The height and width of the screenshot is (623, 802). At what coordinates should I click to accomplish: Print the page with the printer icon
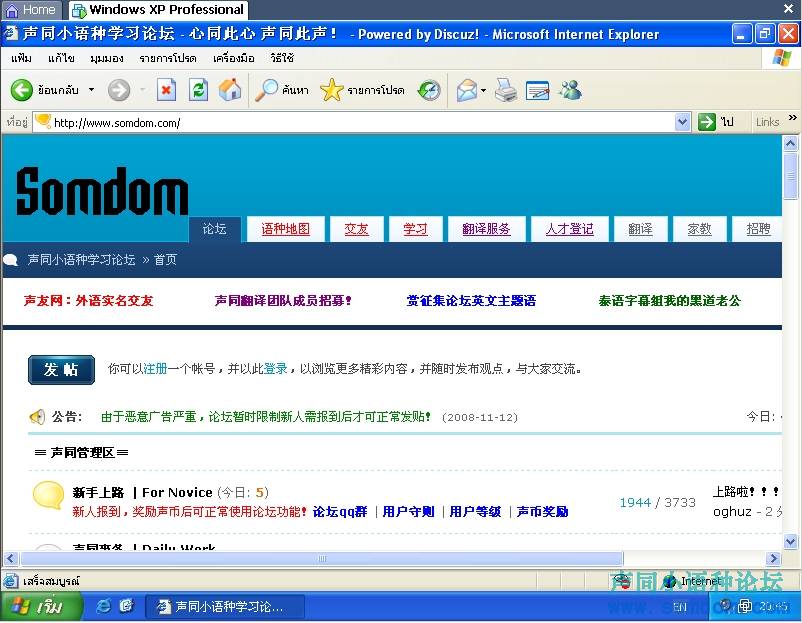[505, 91]
